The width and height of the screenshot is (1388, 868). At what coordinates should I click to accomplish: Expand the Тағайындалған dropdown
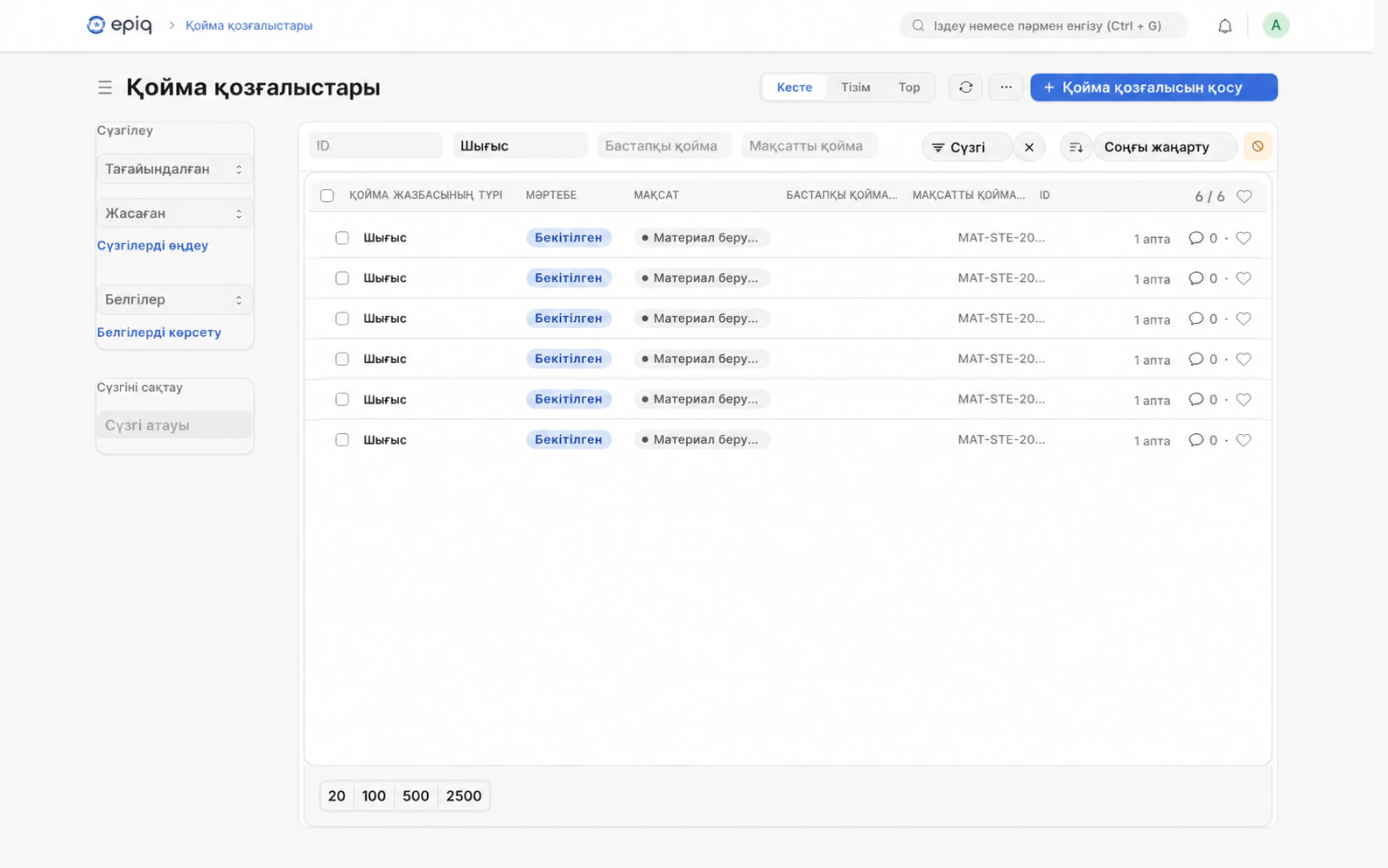(174, 169)
